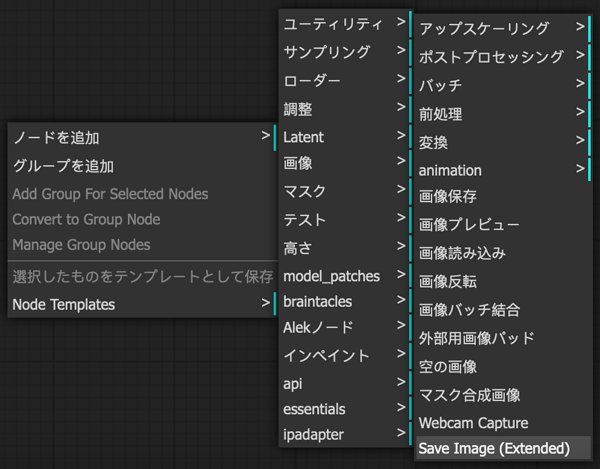Viewport: 600px width, 469px height.
Task: Add the 画像プレビュー node
Action: click(x=504, y=225)
